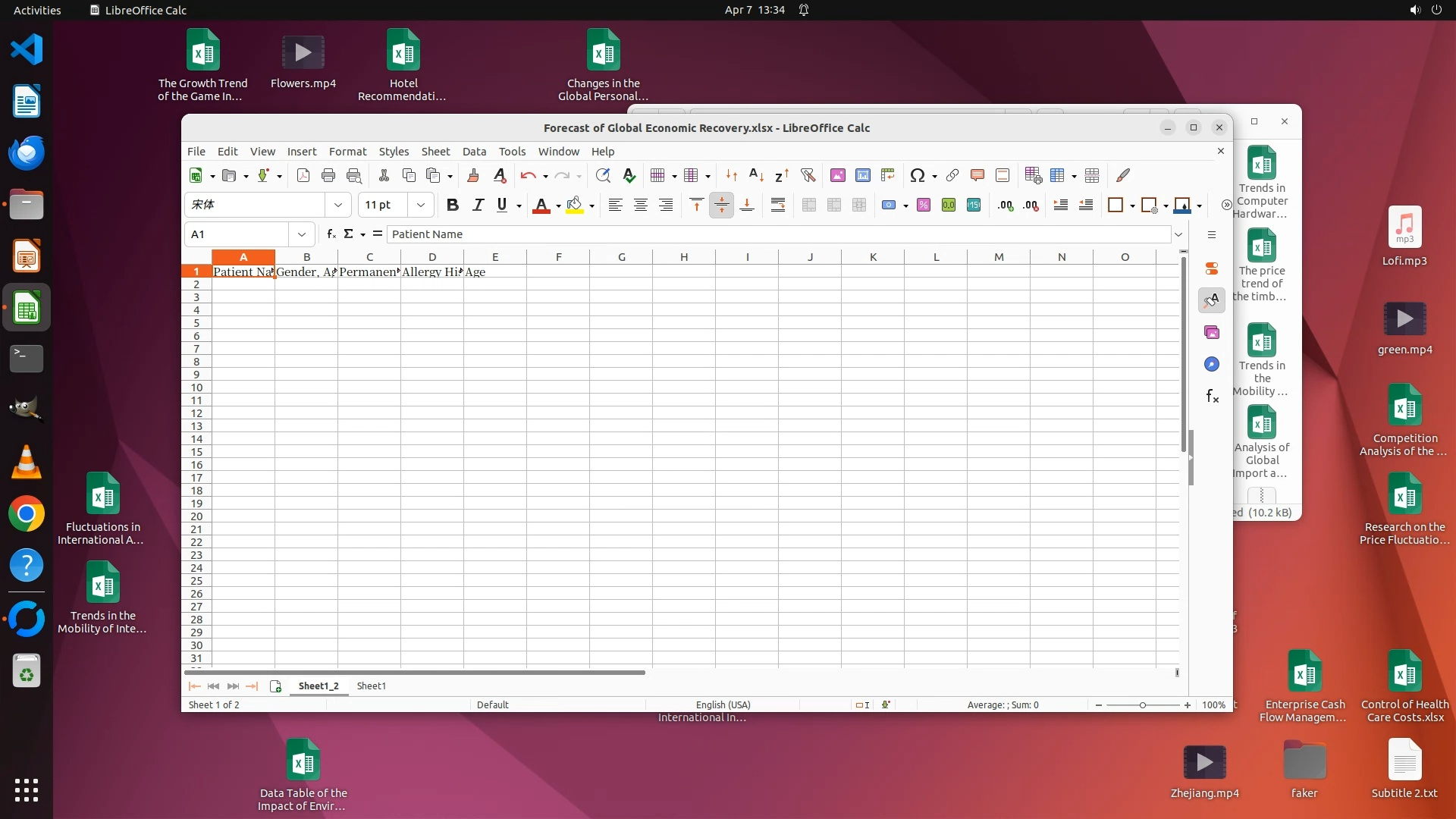
Task: Click the Format as Percent icon
Action: (x=924, y=205)
